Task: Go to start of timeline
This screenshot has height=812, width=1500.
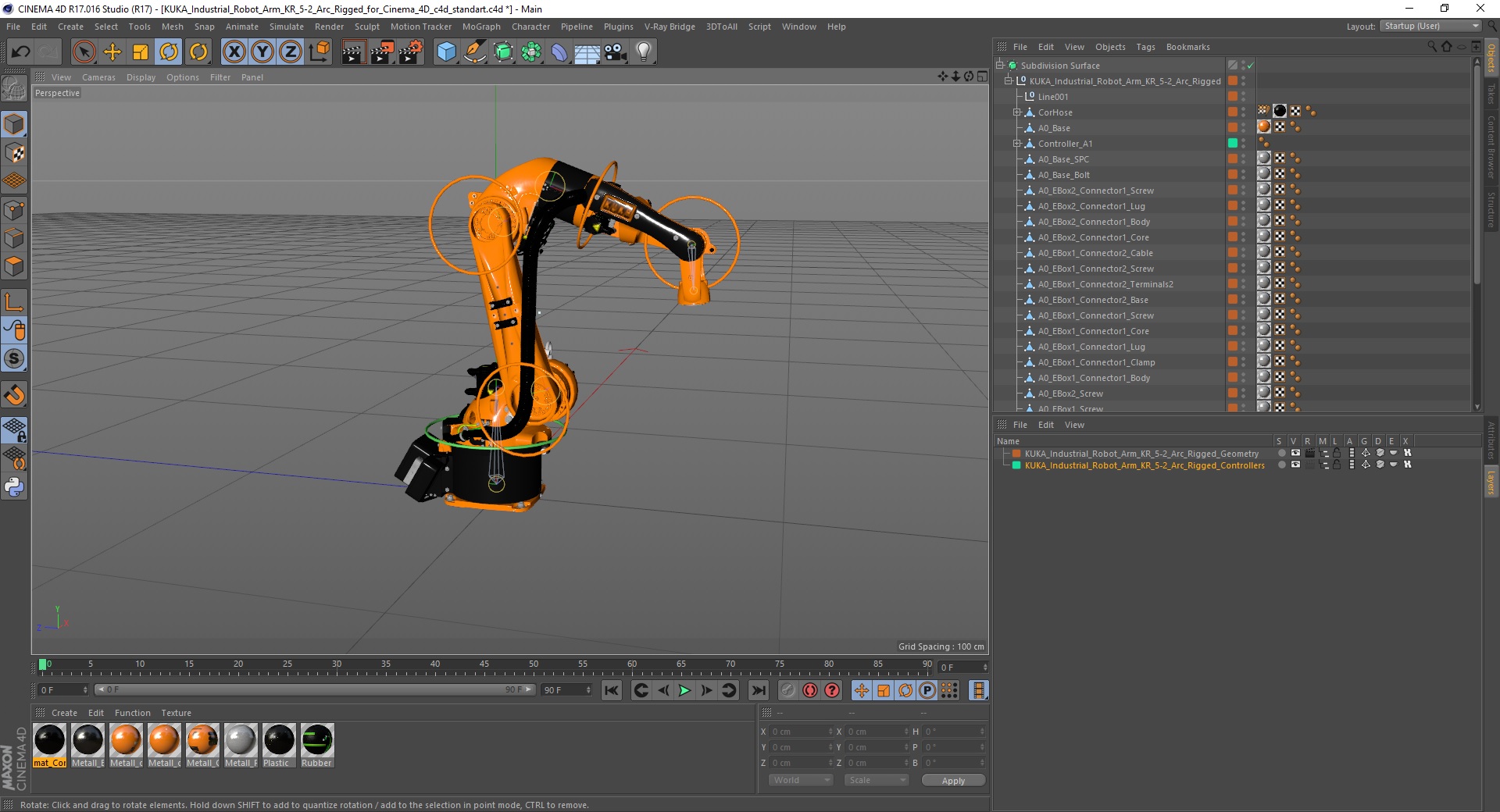Action: click(612, 690)
